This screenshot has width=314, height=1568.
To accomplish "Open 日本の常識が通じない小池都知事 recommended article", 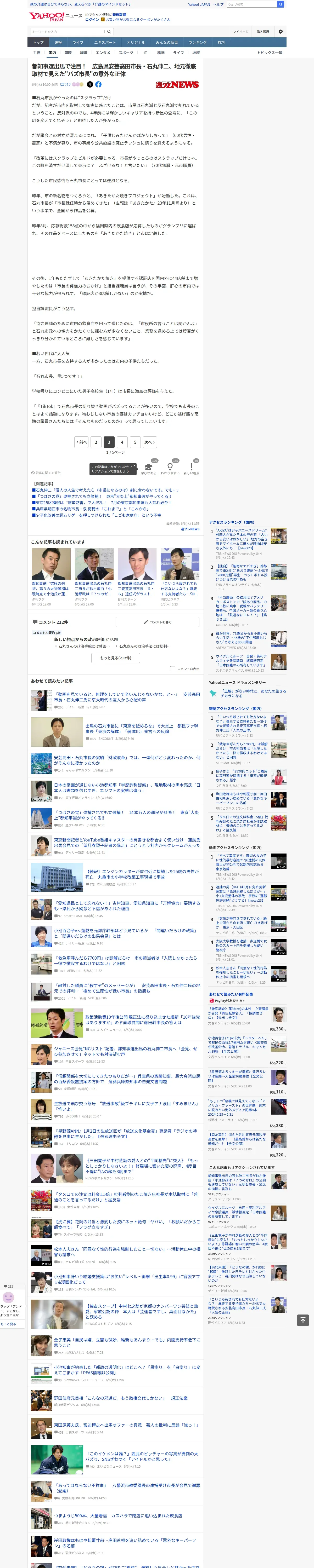I will (x=127, y=787).
